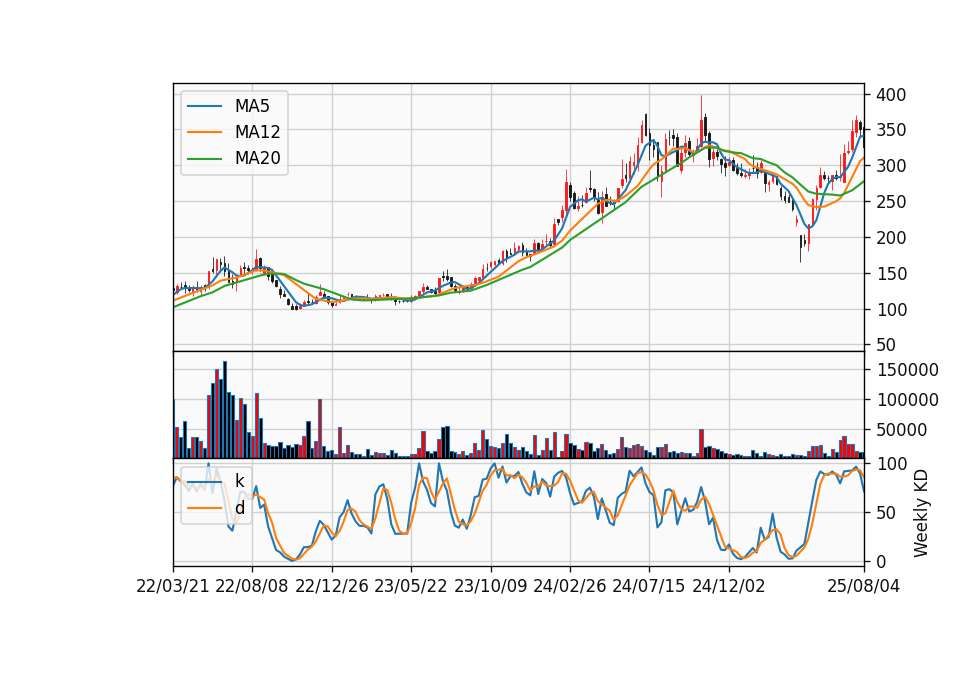Click the 22/03/21 date tick label
This screenshot has height=690, width=960.
click(173, 586)
